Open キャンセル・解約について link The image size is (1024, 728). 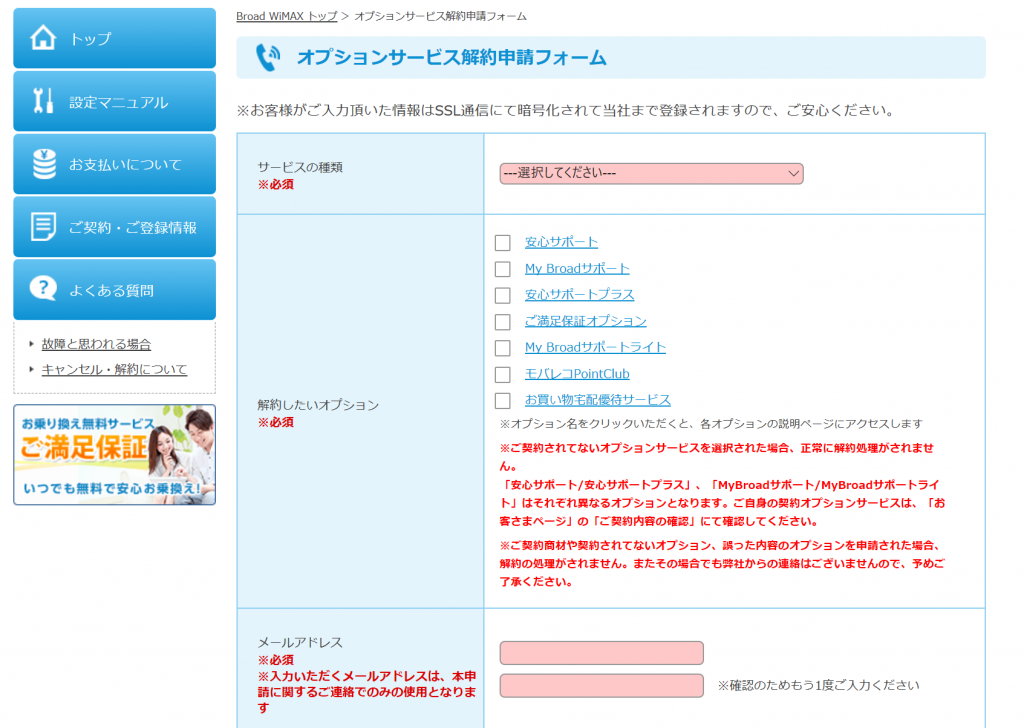[114, 370]
